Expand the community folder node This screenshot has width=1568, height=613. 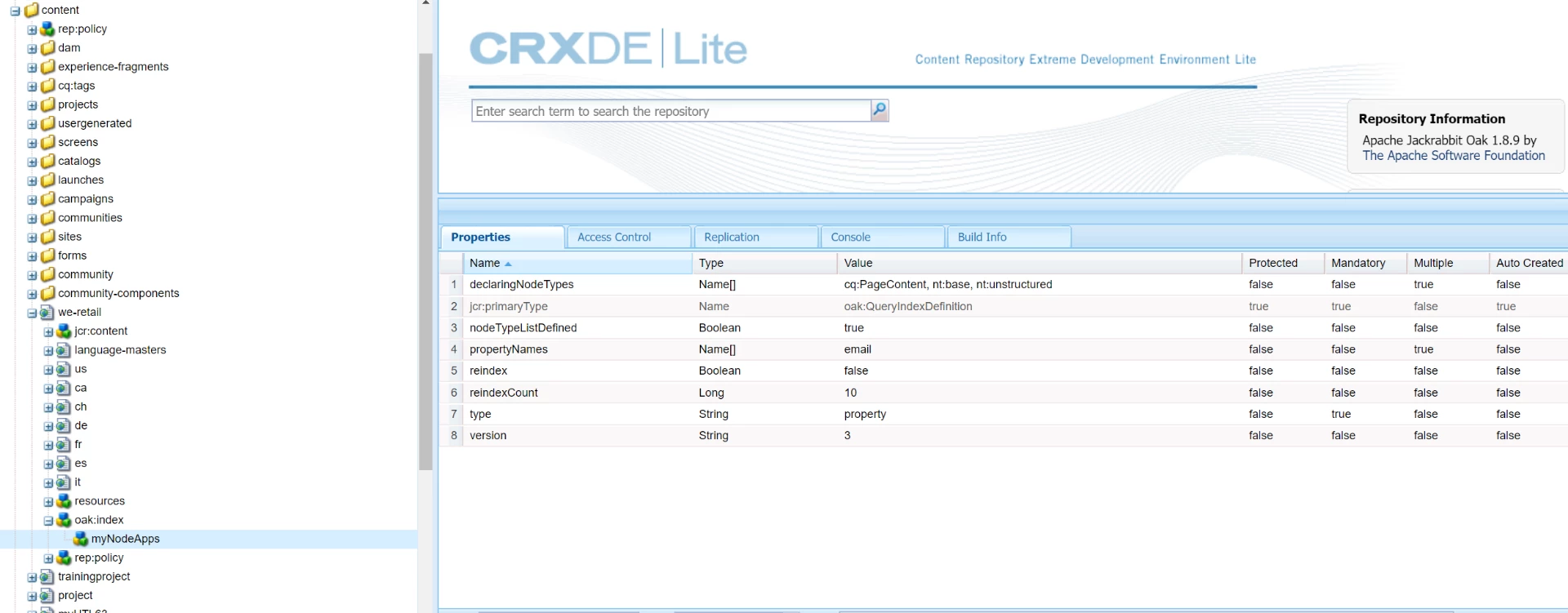coord(32,275)
